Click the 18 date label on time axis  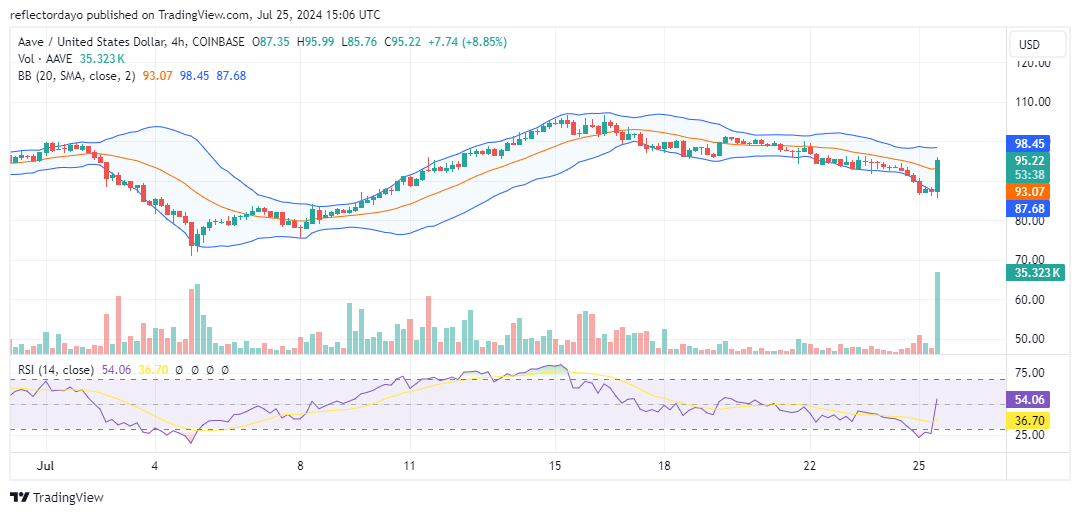pos(664,465)
